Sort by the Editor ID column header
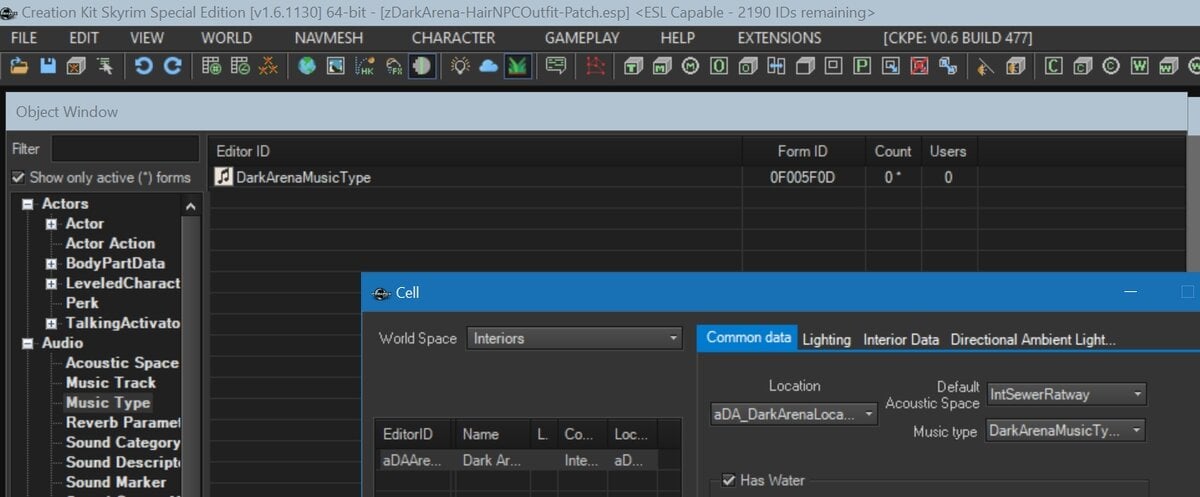This screenshot has height=497, width=1200. tap(476, 151)
